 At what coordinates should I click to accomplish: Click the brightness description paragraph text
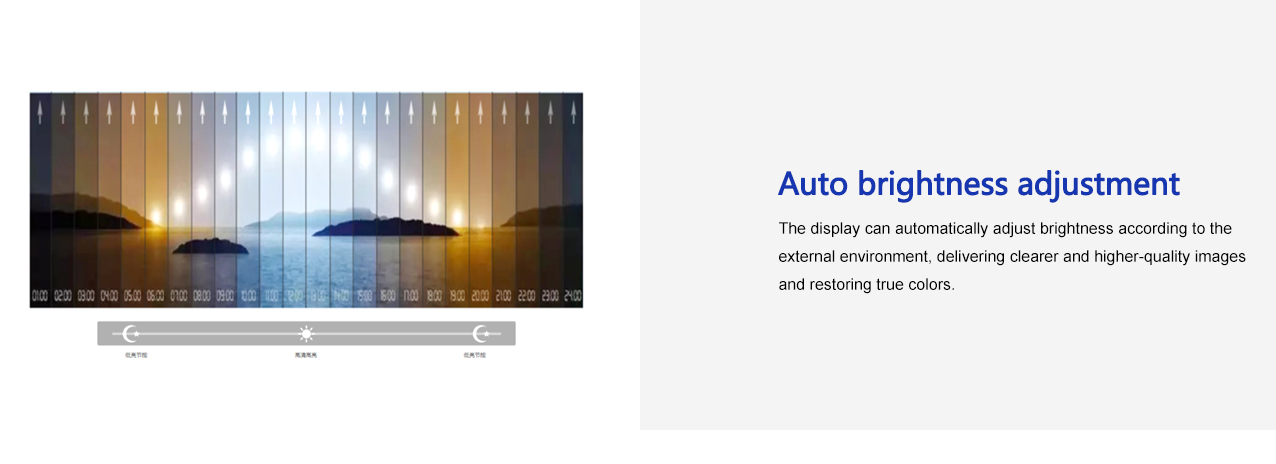[x=1011, y=257]
